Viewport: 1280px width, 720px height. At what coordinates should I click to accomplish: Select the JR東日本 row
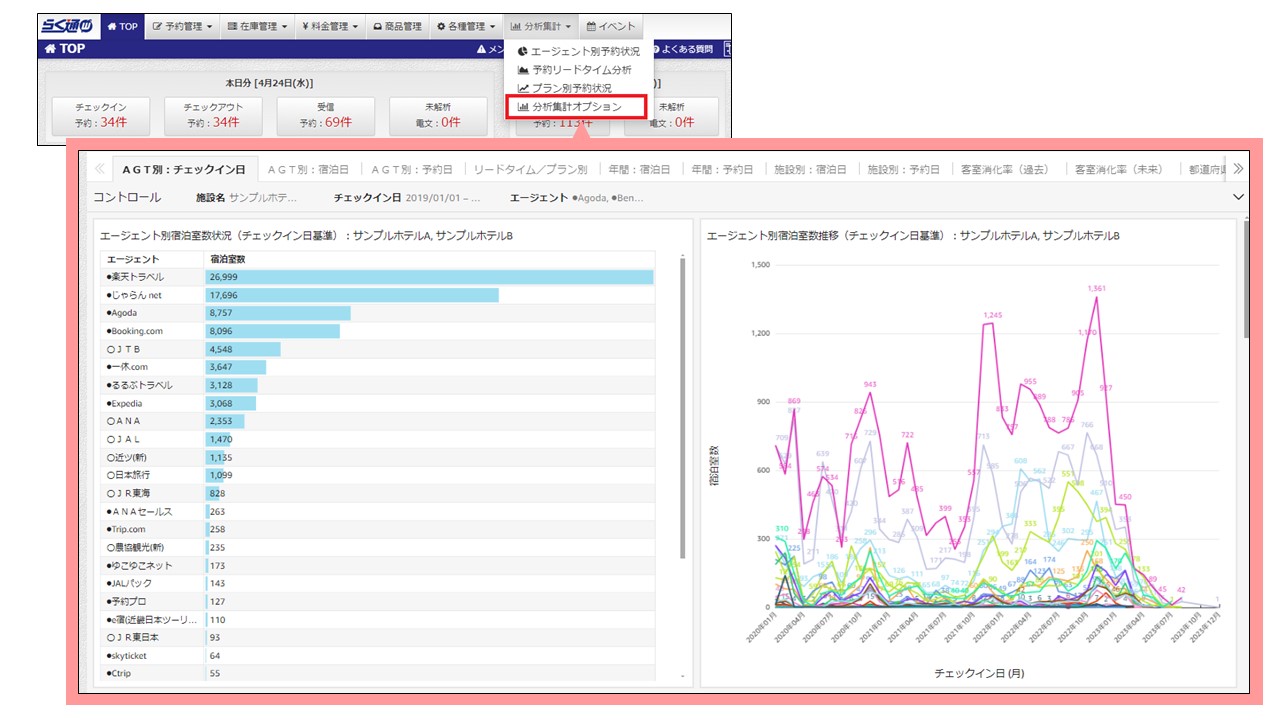pyautogui.click(x=378, y=637)
